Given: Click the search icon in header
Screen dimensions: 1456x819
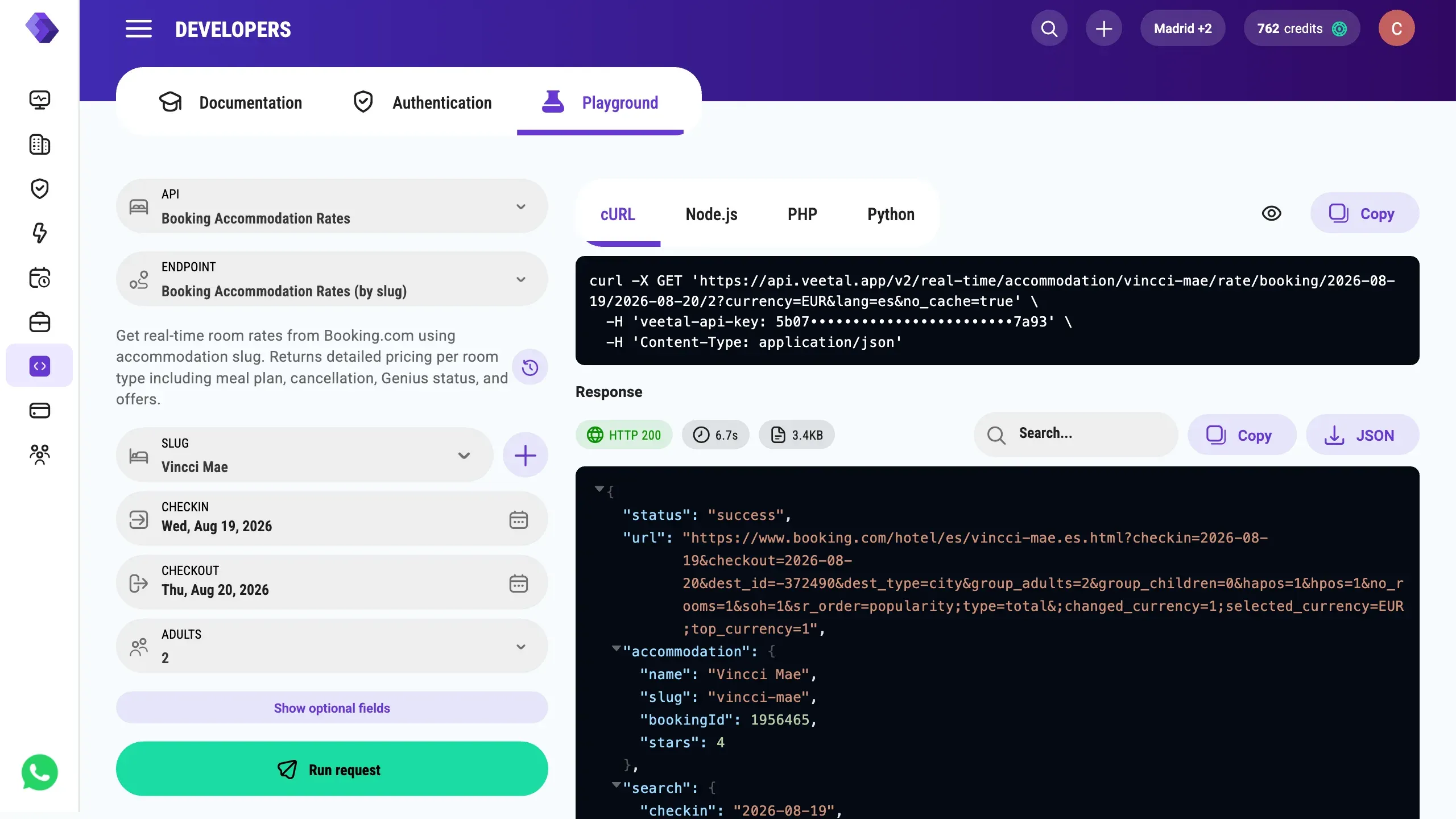Looking at the screenshot, I should click(1049, 28).
